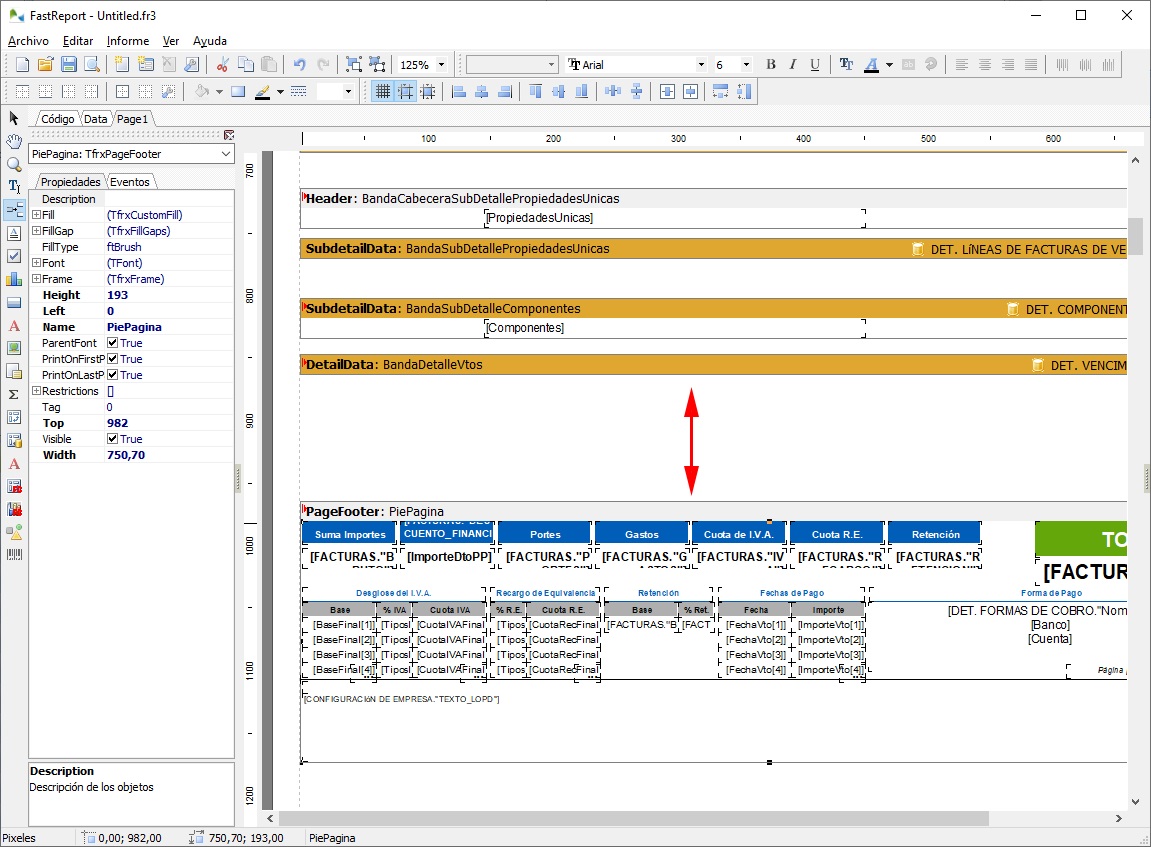Select the Hand pan tool
The width and height of the screenshot is (1151, 847).
click(14, 141)
